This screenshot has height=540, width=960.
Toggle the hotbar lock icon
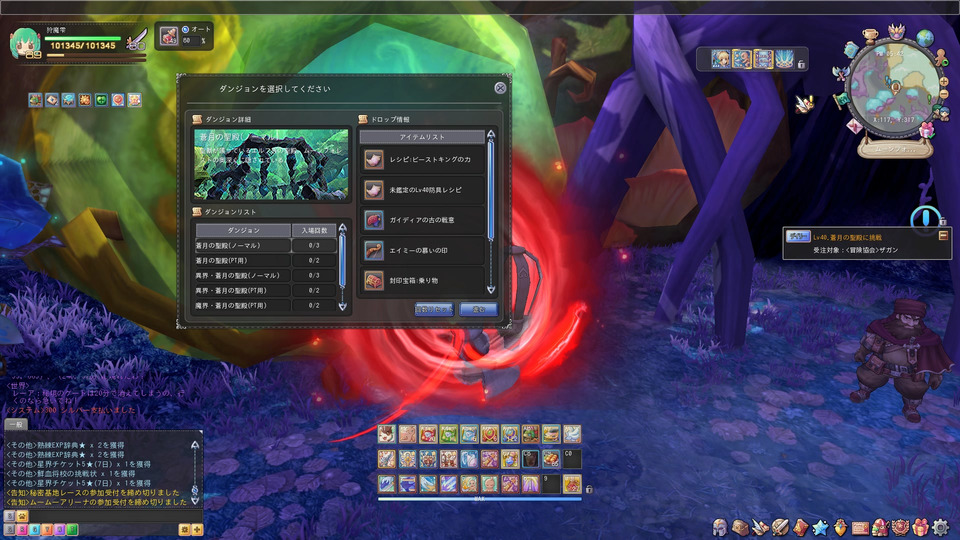click(x=589, y=489)
